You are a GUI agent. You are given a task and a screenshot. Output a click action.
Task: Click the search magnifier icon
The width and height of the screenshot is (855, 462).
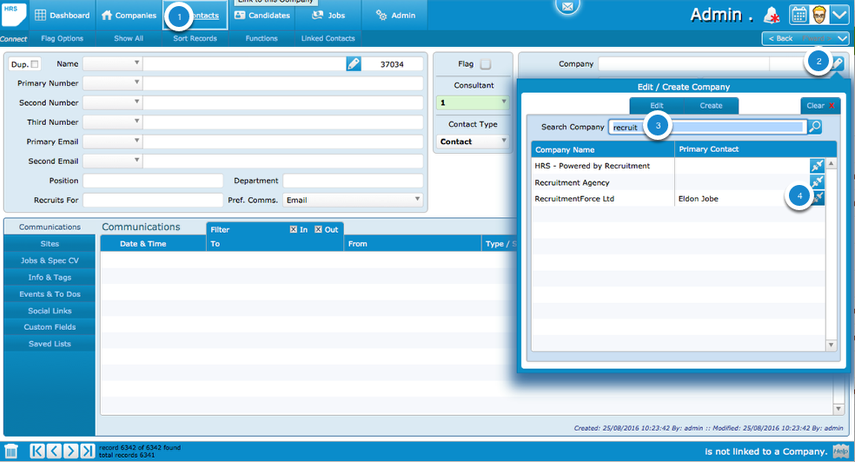point(815,127)
